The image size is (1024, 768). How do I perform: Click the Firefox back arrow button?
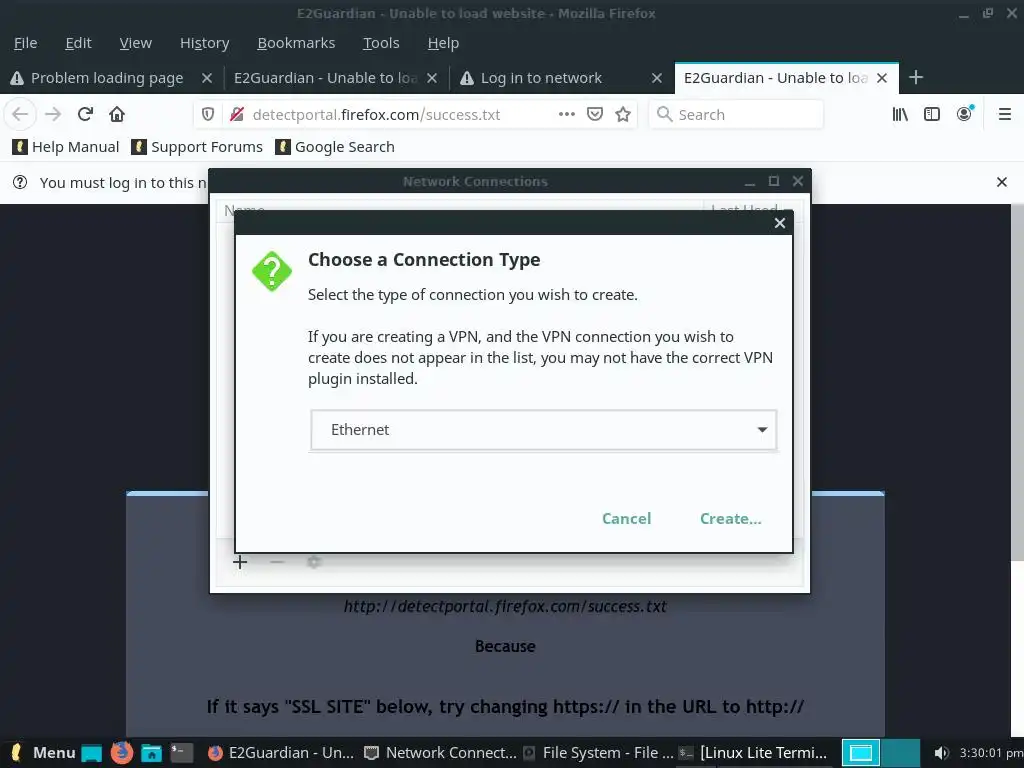tap(20, 114)
